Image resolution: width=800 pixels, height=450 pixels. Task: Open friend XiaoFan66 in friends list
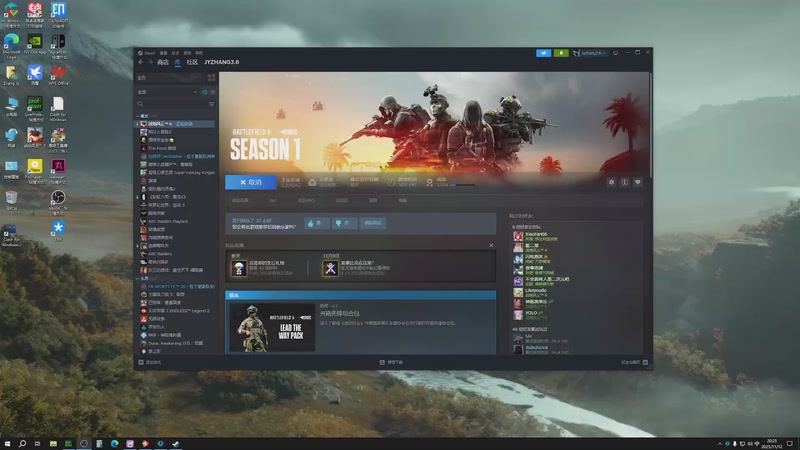tap(536, 236)
